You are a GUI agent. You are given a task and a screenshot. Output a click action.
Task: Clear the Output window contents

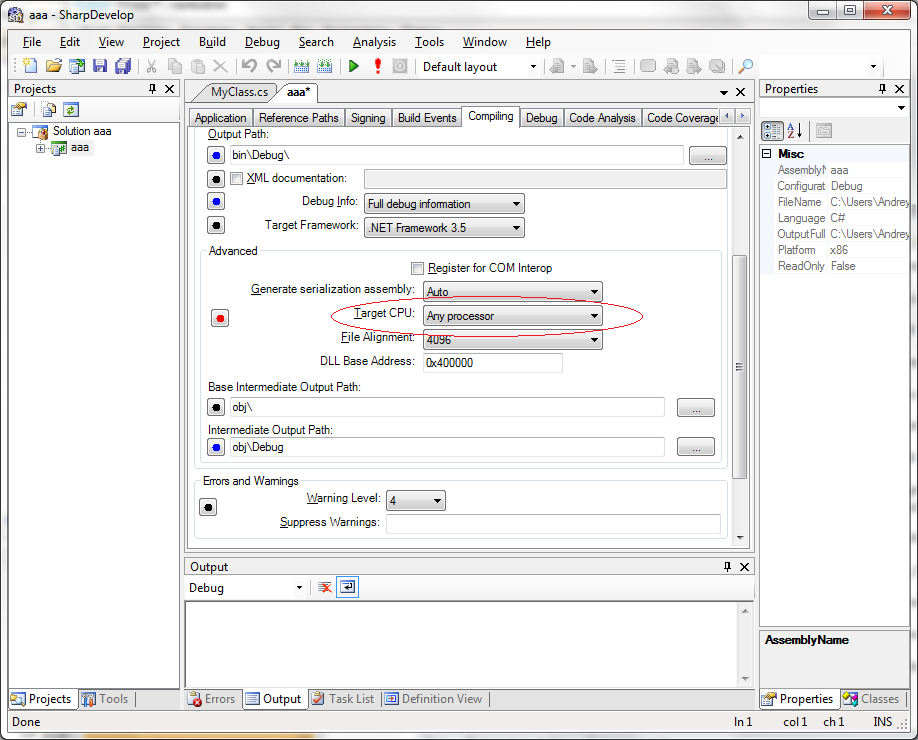click(325, 588)
